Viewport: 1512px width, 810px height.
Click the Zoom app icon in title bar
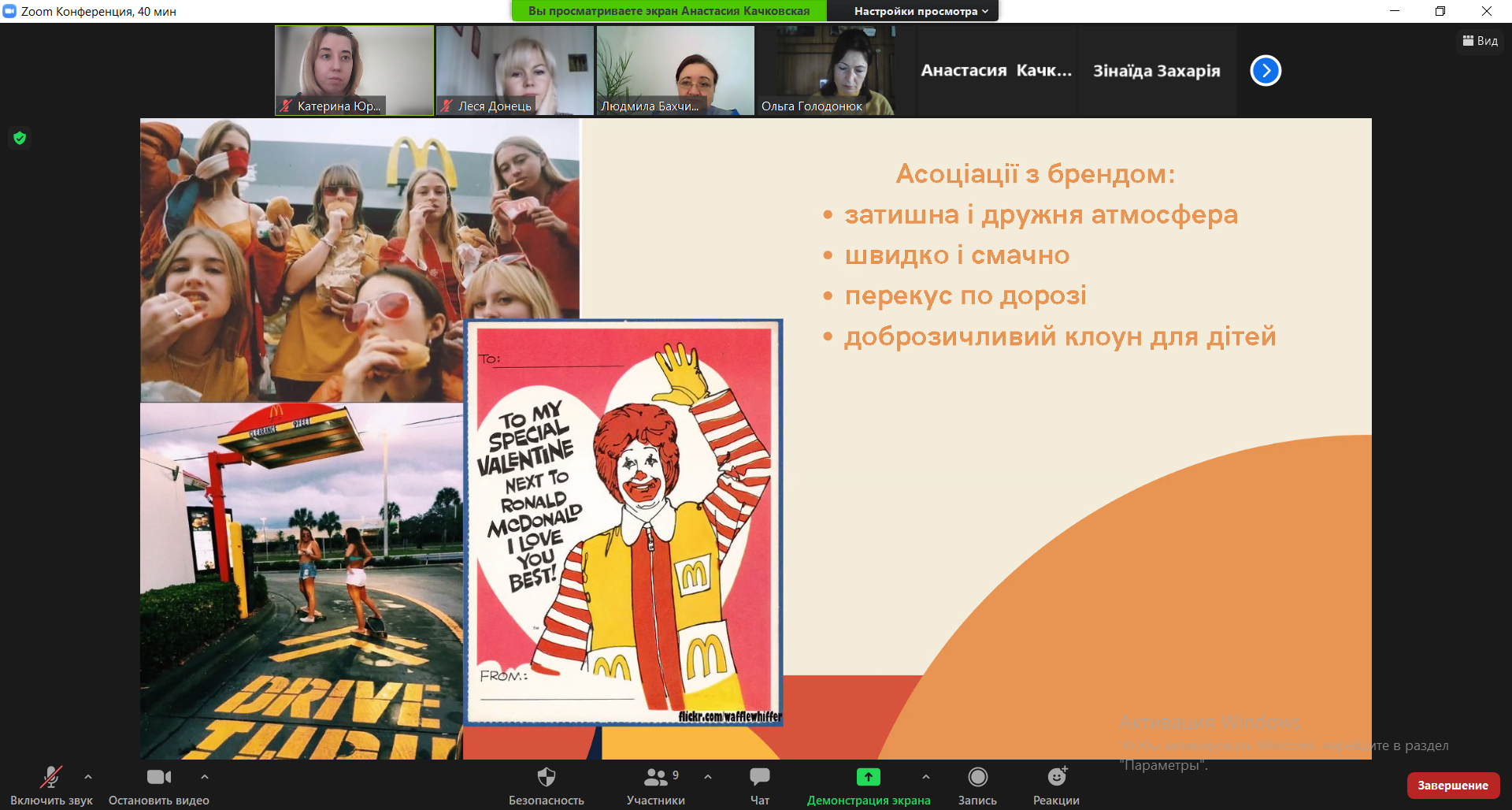9,11
